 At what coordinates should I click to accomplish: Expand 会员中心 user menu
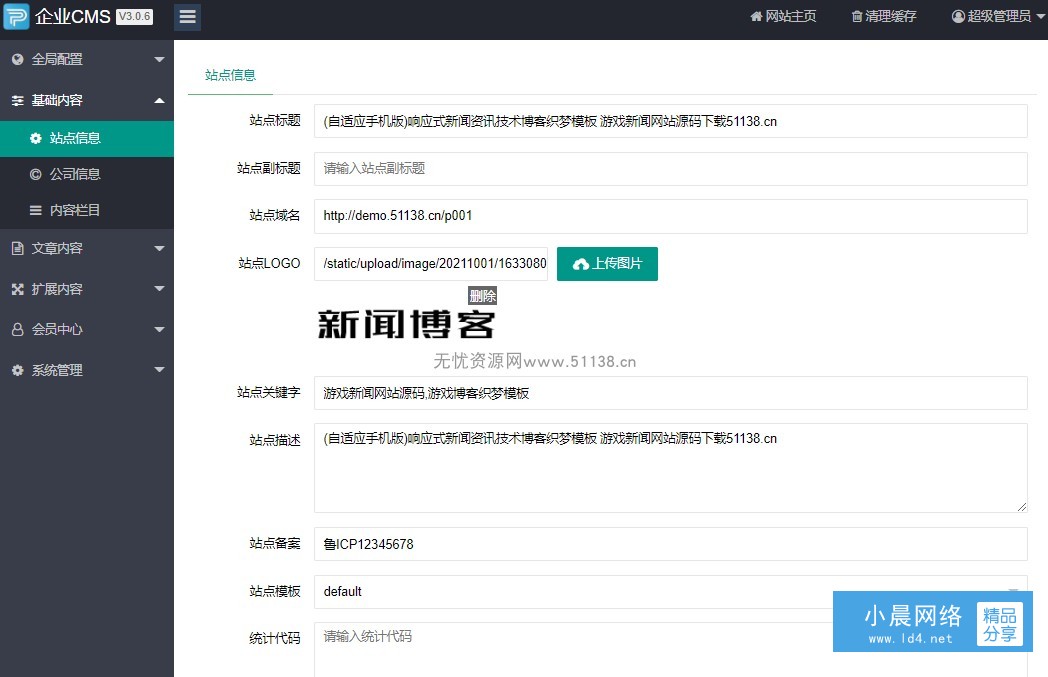tap(86, 330)
